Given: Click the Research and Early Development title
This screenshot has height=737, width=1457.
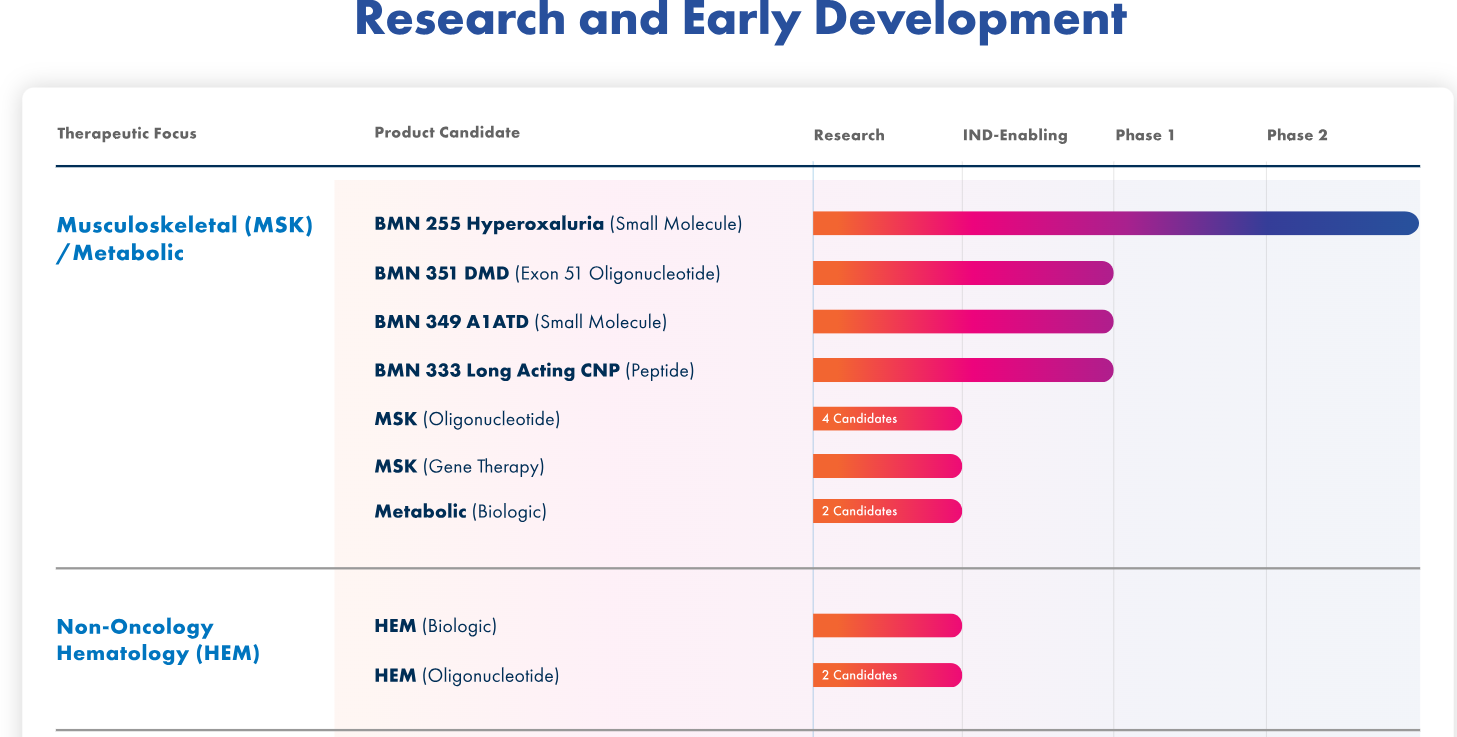Looking at the screenshot, I should (x=740, y=20).
